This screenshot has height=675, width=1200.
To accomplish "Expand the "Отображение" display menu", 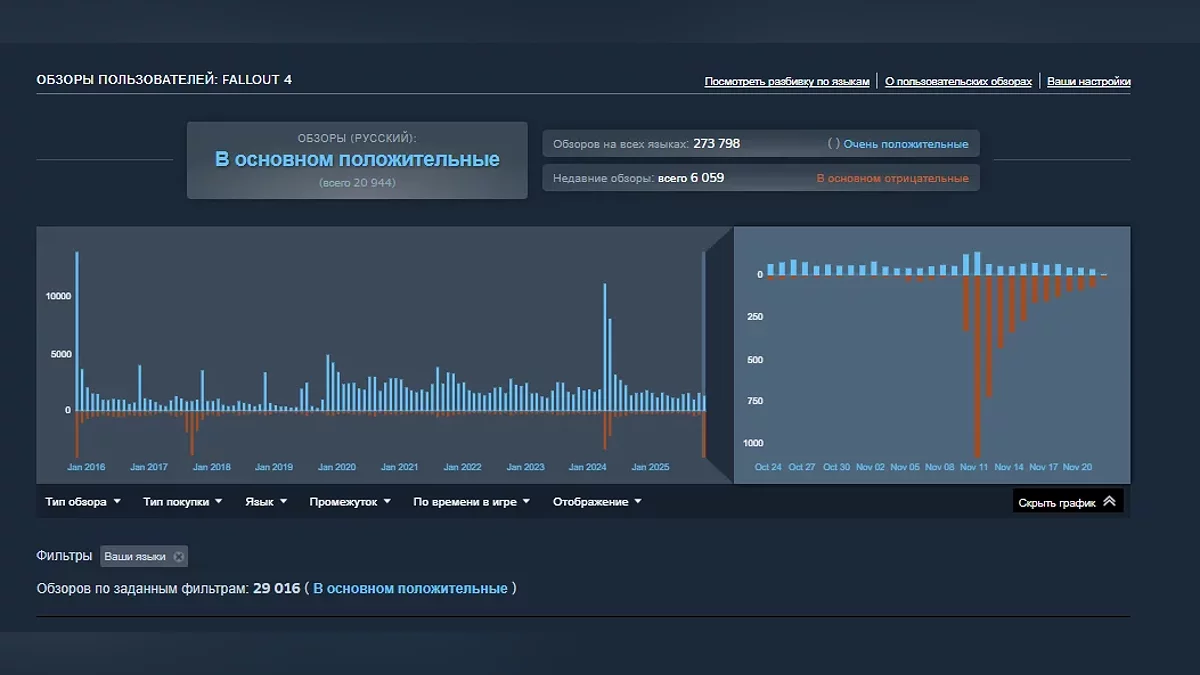I will (x=597, y=502).
